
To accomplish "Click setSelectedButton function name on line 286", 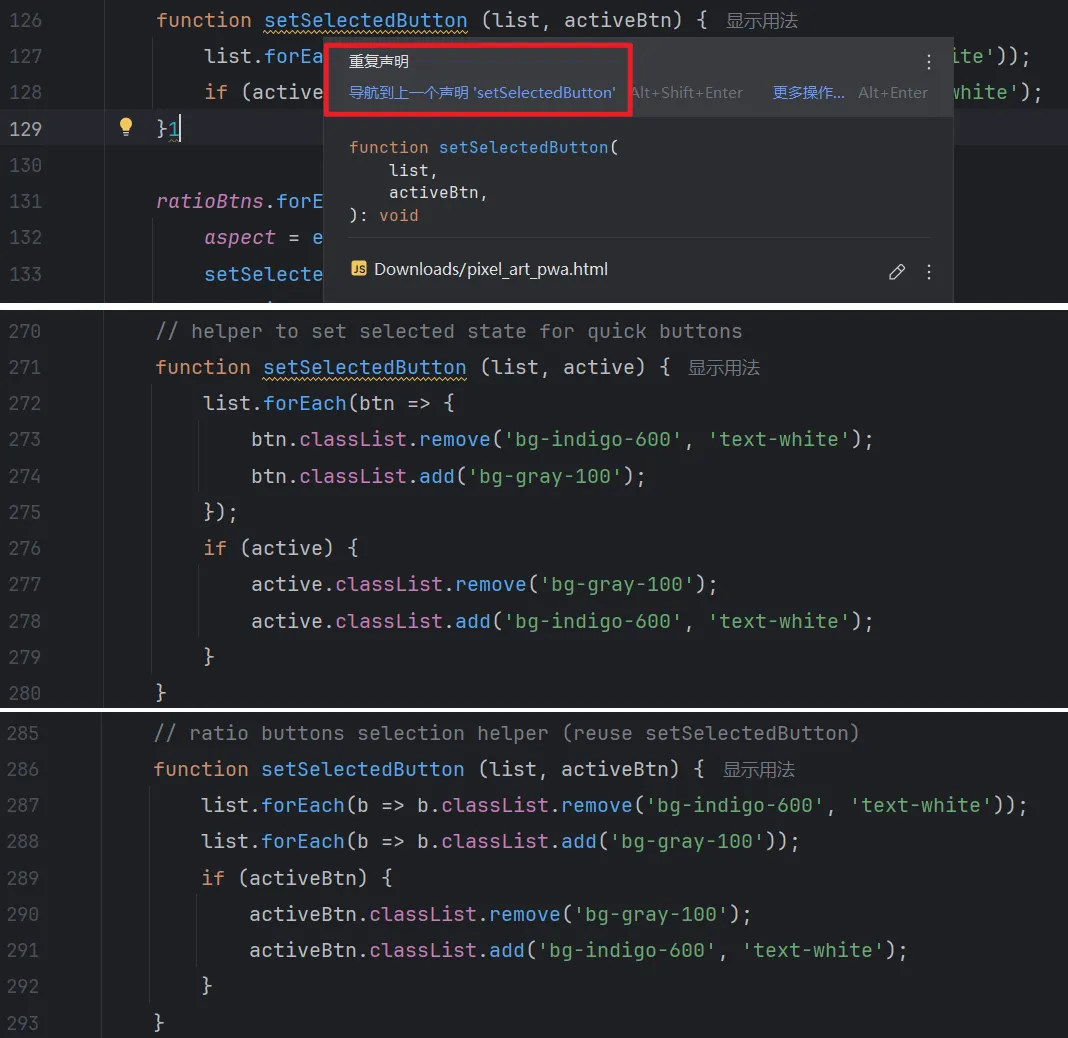I will tap(362, 769).
